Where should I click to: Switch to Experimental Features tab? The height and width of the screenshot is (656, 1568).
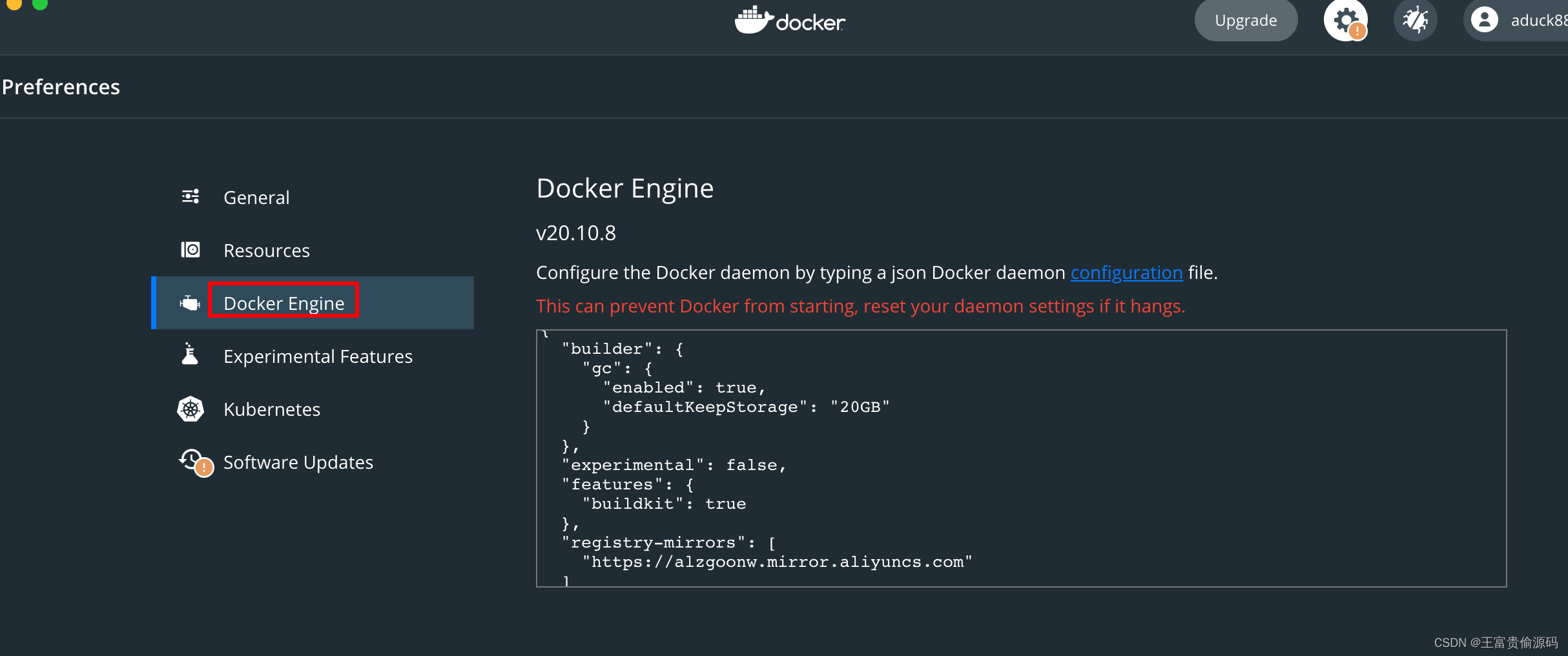(313, 356)
